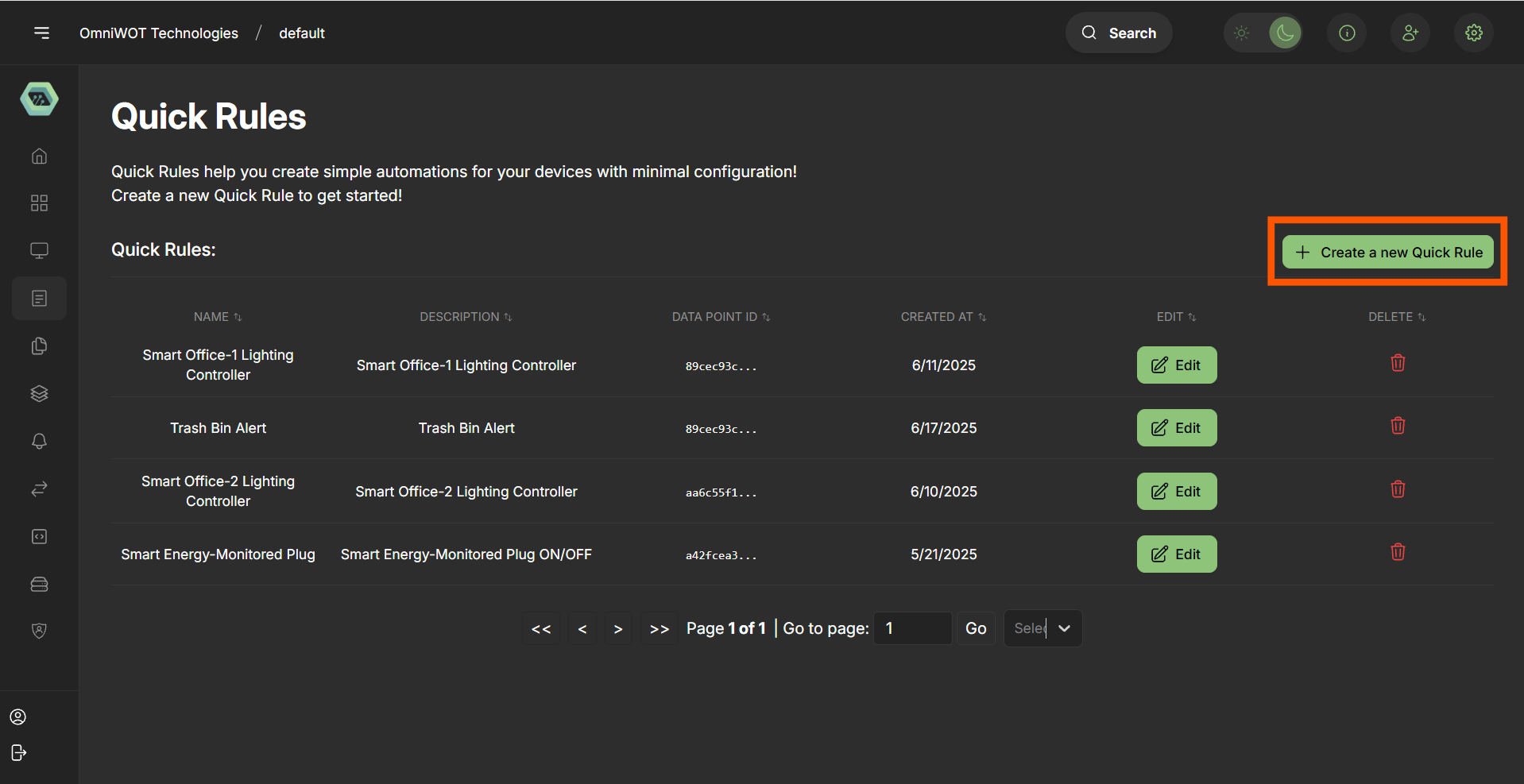Select the Devices monitor icon in the sidebar

click(x=39, y=250)
